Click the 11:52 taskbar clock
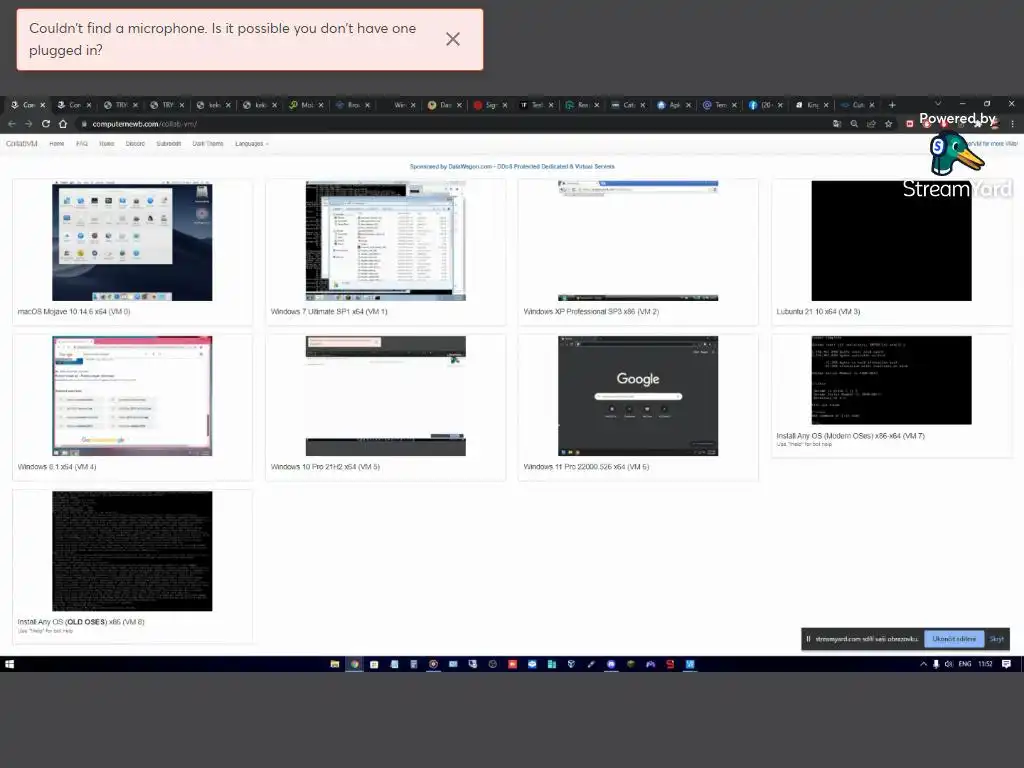 click(x=985, y=664)
